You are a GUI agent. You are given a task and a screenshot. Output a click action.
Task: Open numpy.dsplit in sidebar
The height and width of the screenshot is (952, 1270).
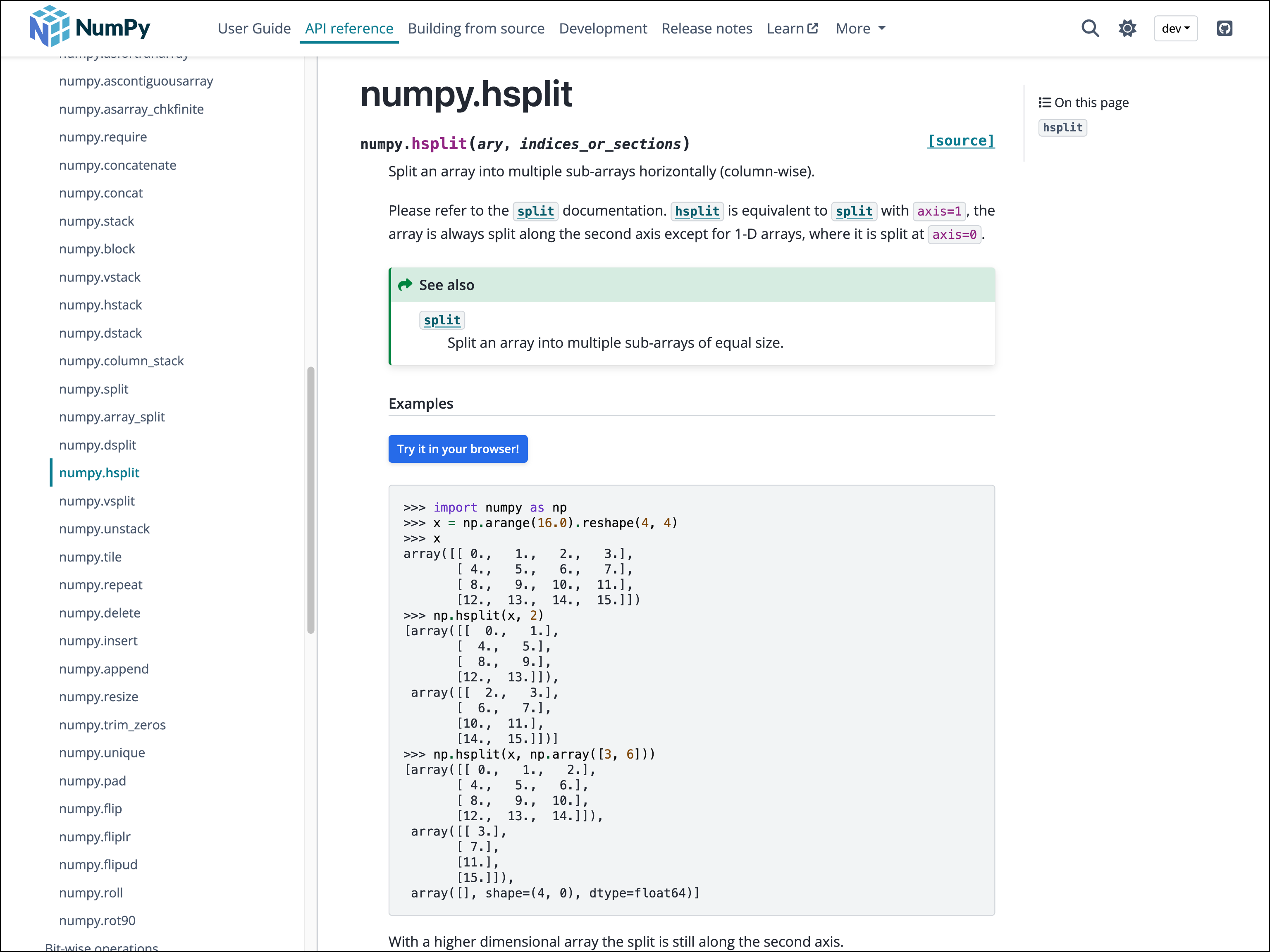tap(98, 445)
